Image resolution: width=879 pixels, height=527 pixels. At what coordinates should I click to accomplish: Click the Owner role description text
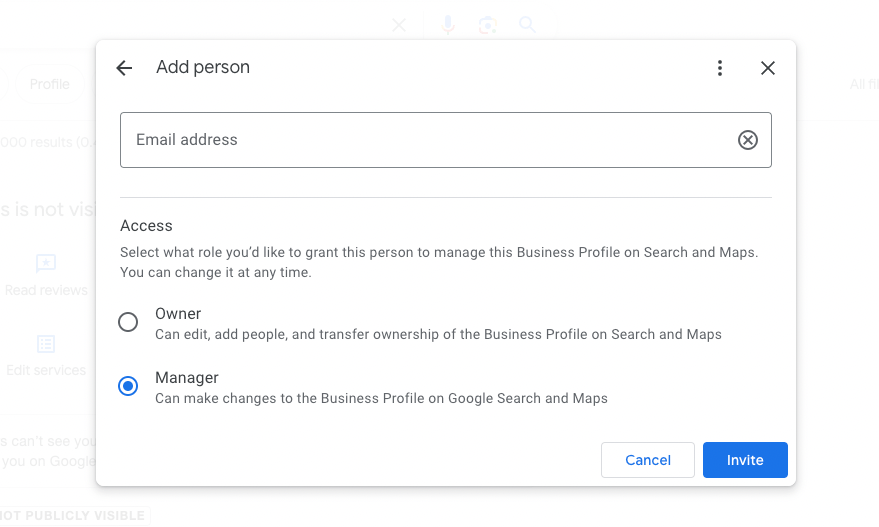click(x=438, y=334)
